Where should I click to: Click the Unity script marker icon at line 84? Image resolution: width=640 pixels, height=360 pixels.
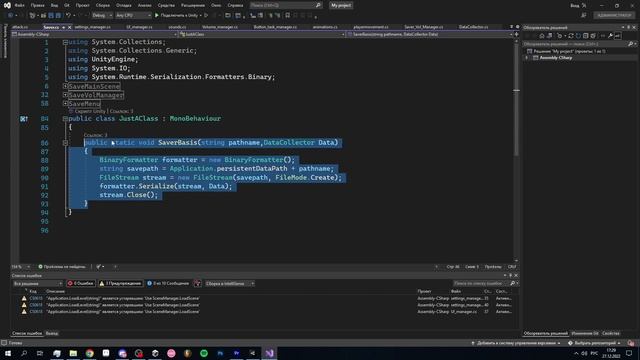24,119
